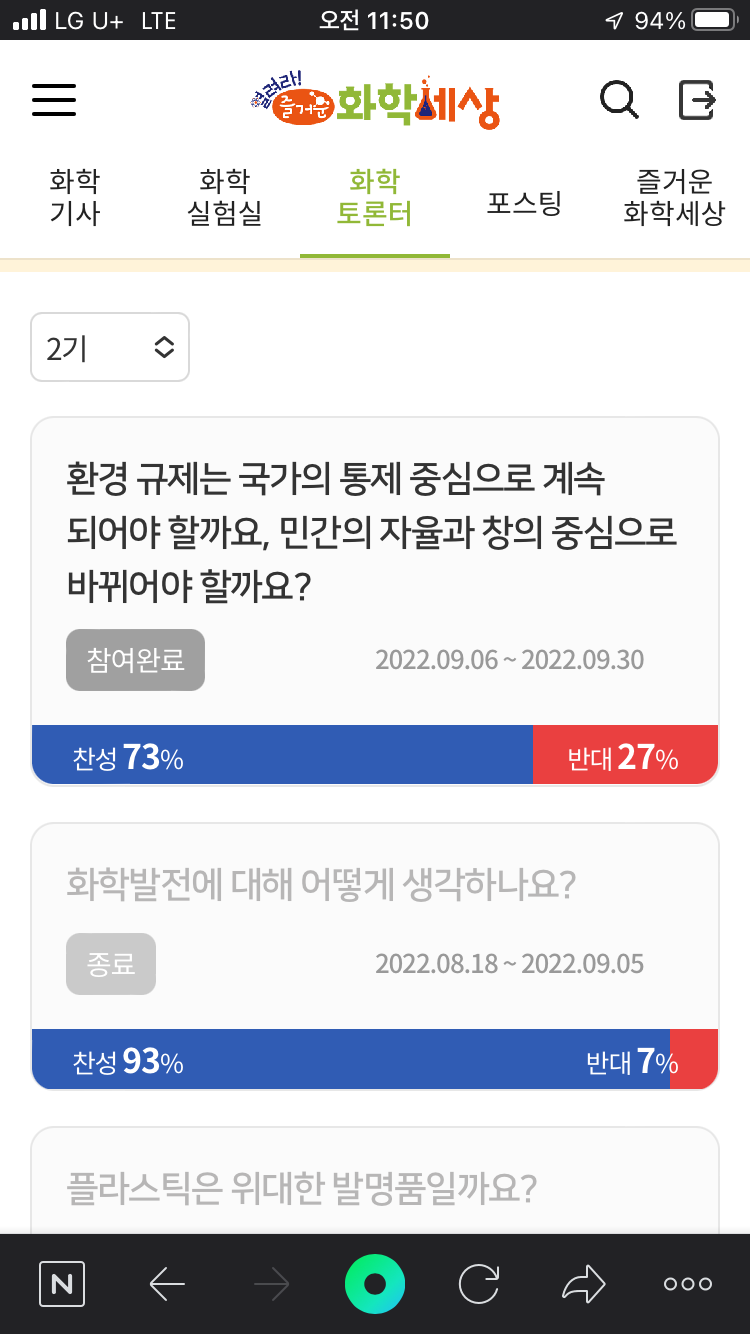The width and height of the screenshot is (750, 1334).
Task: Tap the Naver N home icon
Action: pyautogui.click(x=62, y=1284)
